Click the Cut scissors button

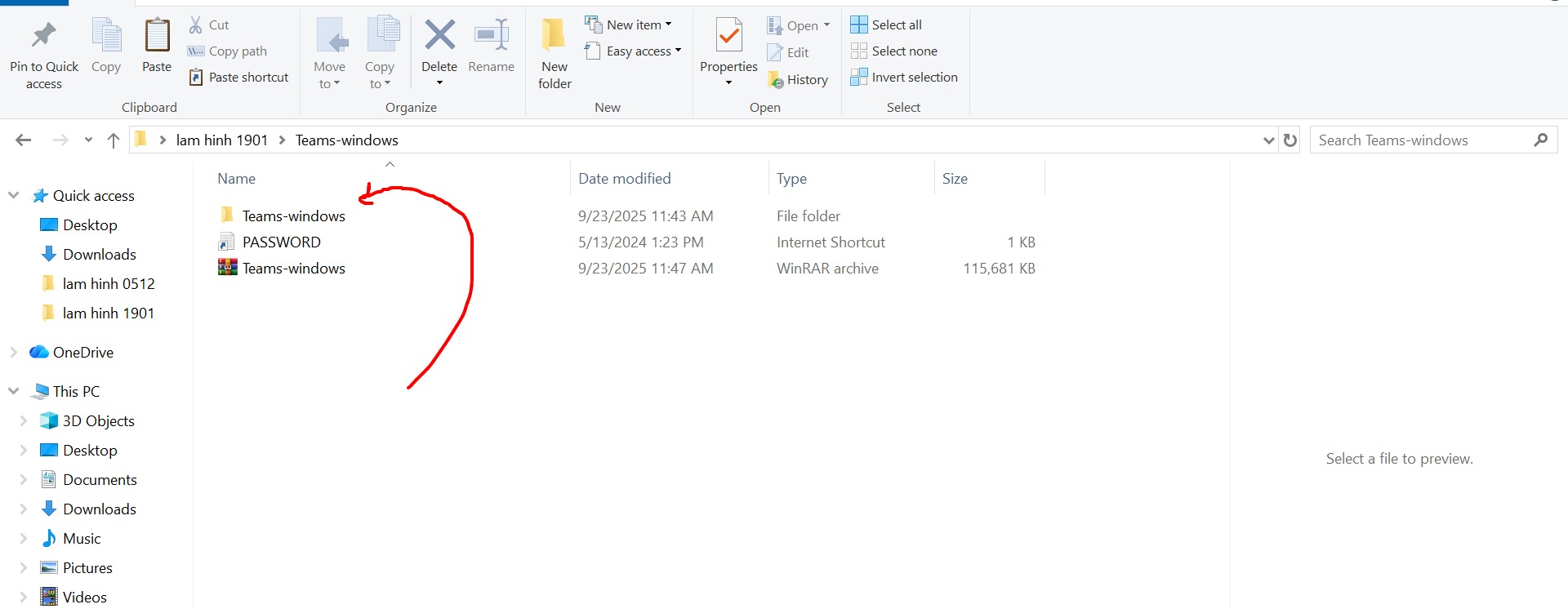click(x=209, y=25)
